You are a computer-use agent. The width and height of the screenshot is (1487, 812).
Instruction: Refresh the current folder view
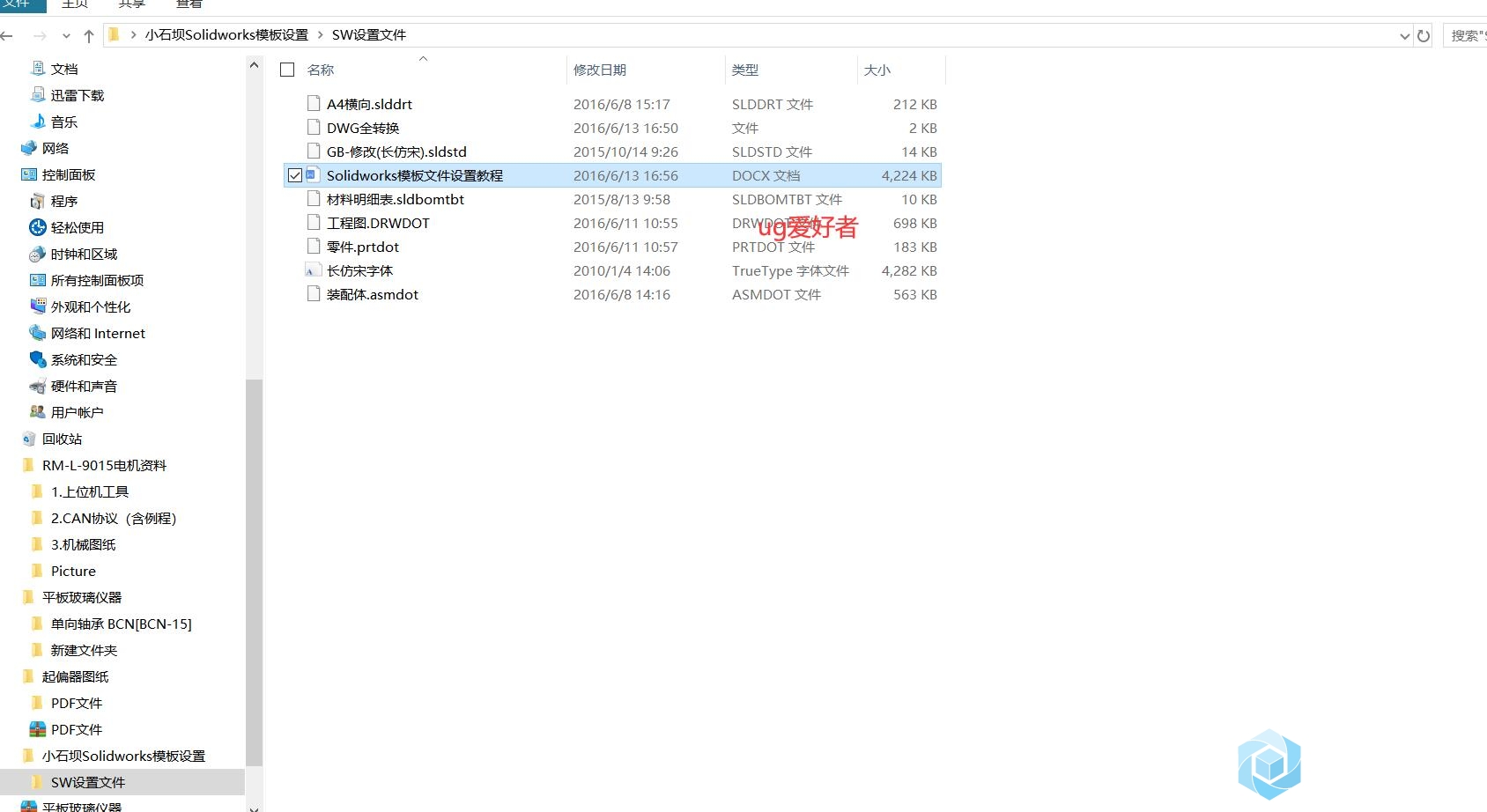tap(1424, 36)
